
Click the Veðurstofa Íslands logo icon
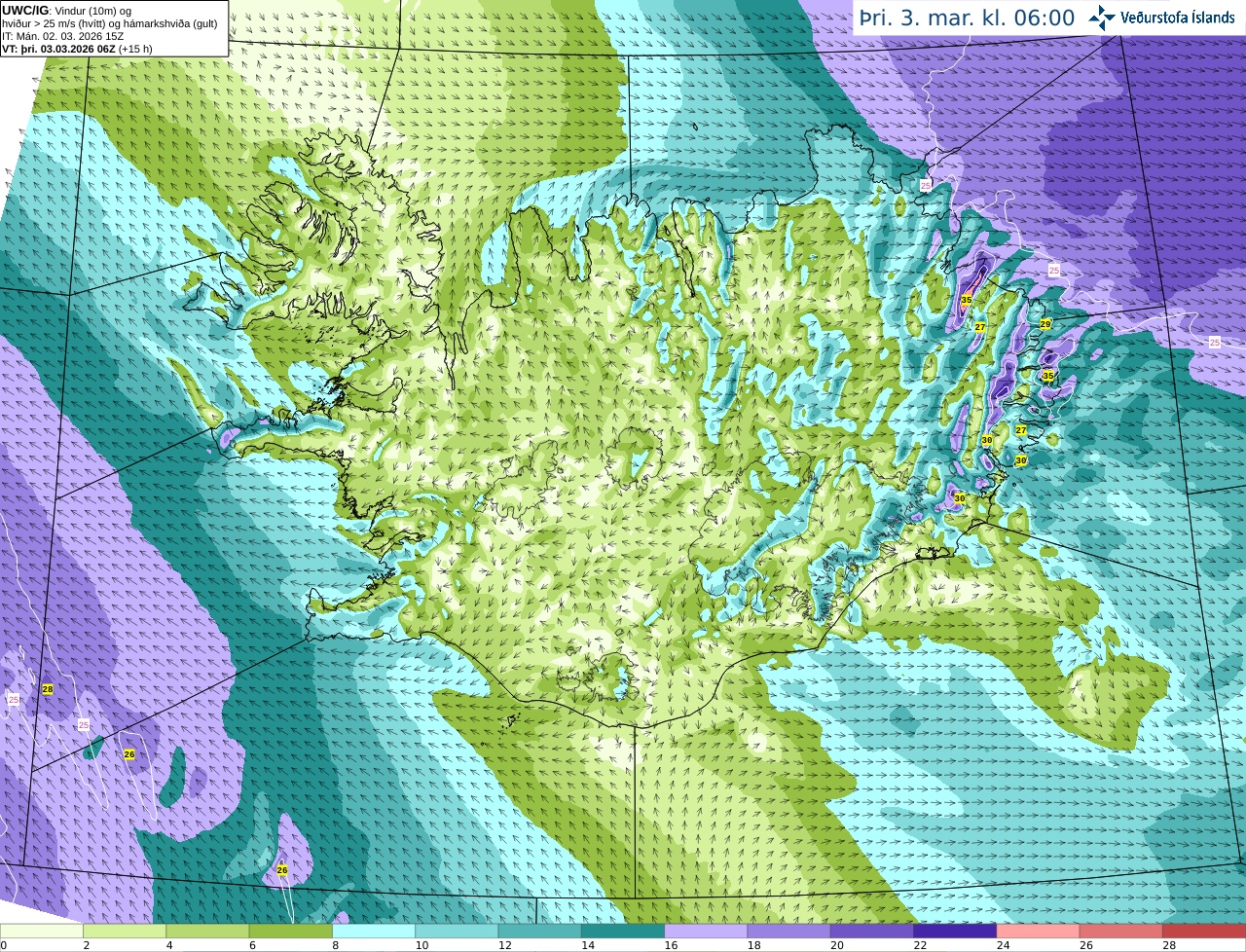click(1101, 17)
